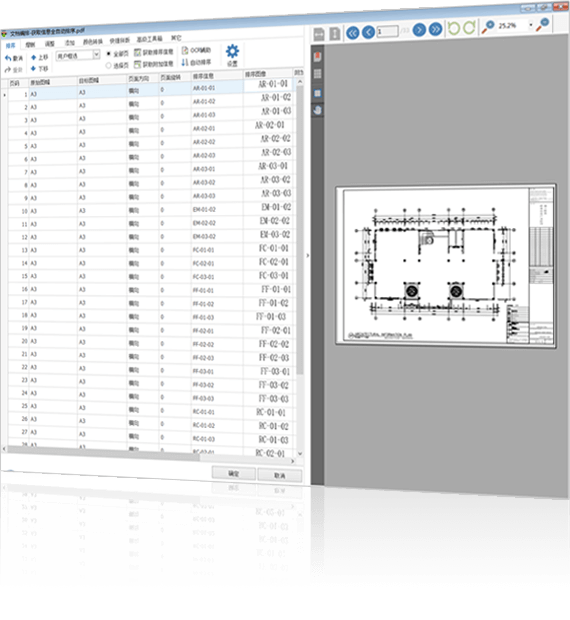Select cell AR-01-01 in sort info

pos(217,88)
